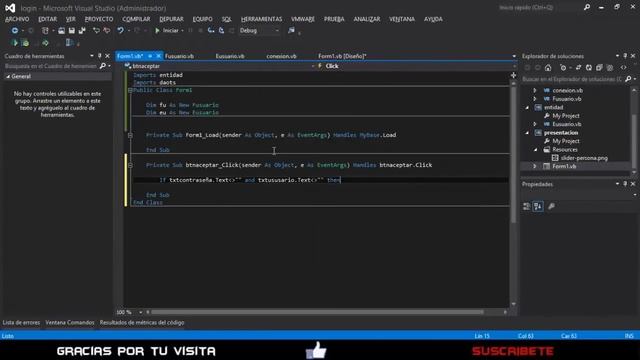
Task: Collapse the Public Class Form1 code block
Action: (130, 90)
